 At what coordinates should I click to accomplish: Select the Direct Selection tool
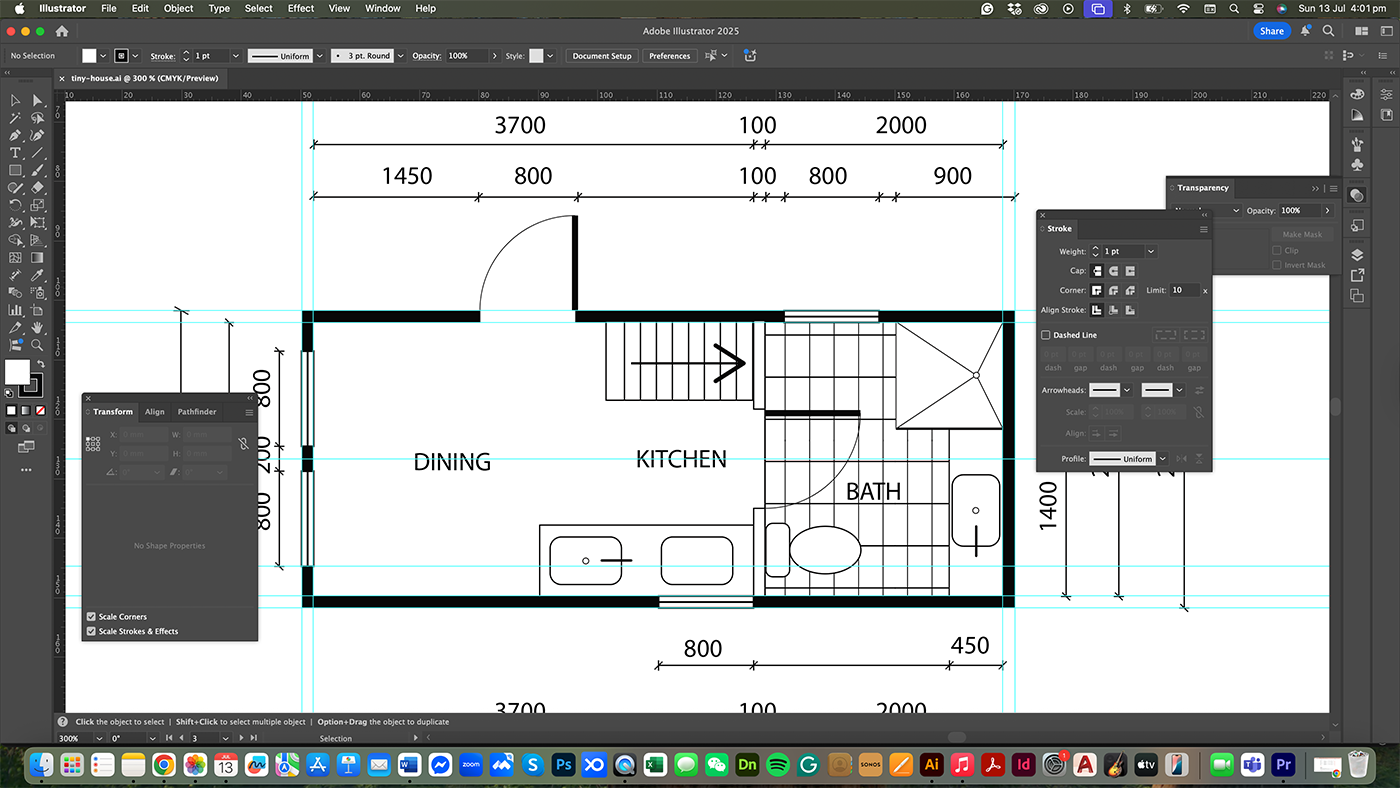point(37,100)
